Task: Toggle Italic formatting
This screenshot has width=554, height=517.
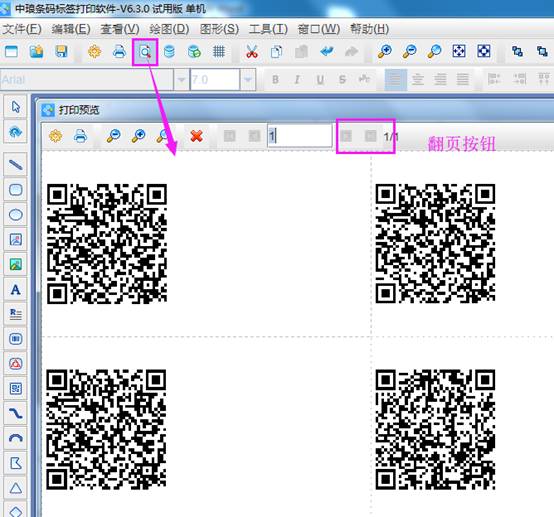Action: coord(297,80)
